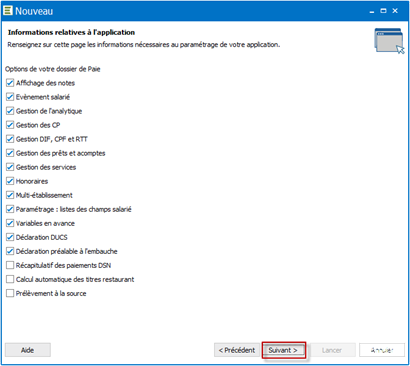410x366 pixels.
Task: Enable Prélèvement à la source
Action: tap(10, 293)
